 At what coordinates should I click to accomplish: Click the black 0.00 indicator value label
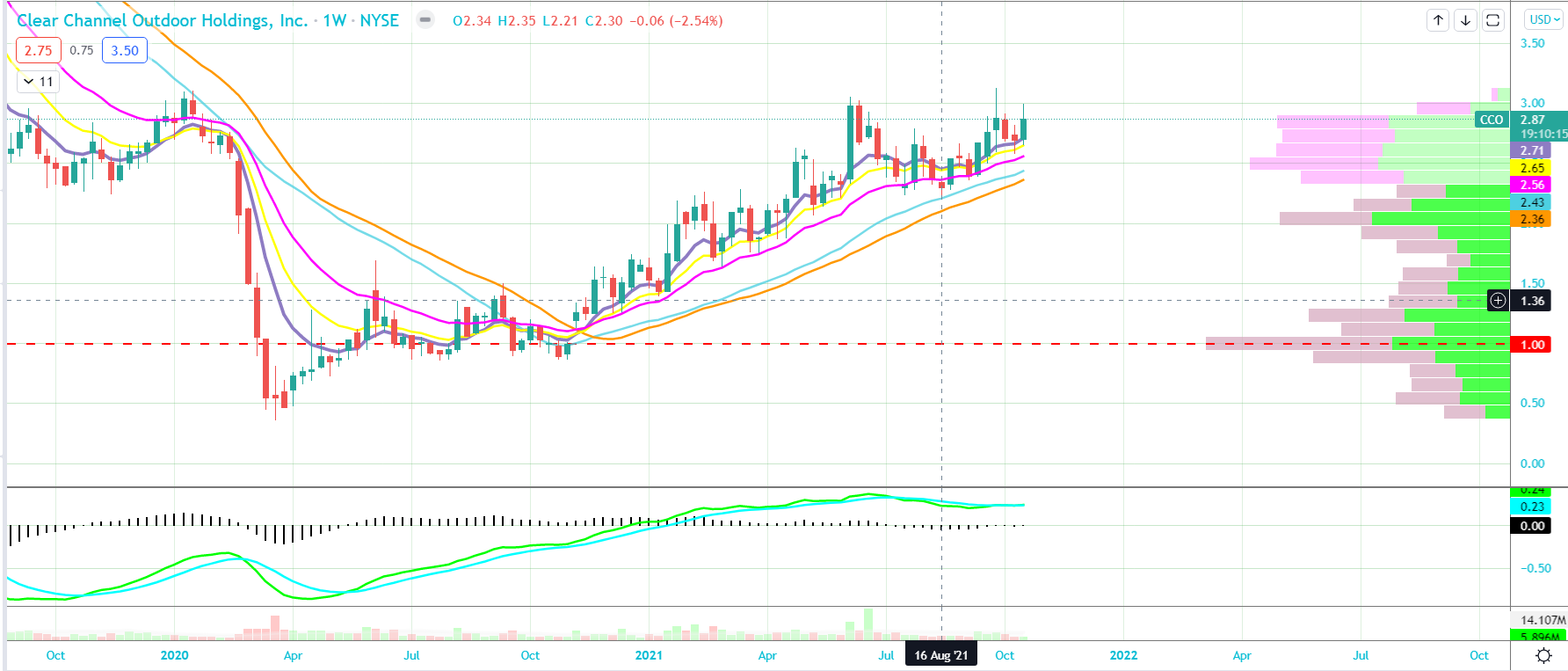click(1531, 526)
